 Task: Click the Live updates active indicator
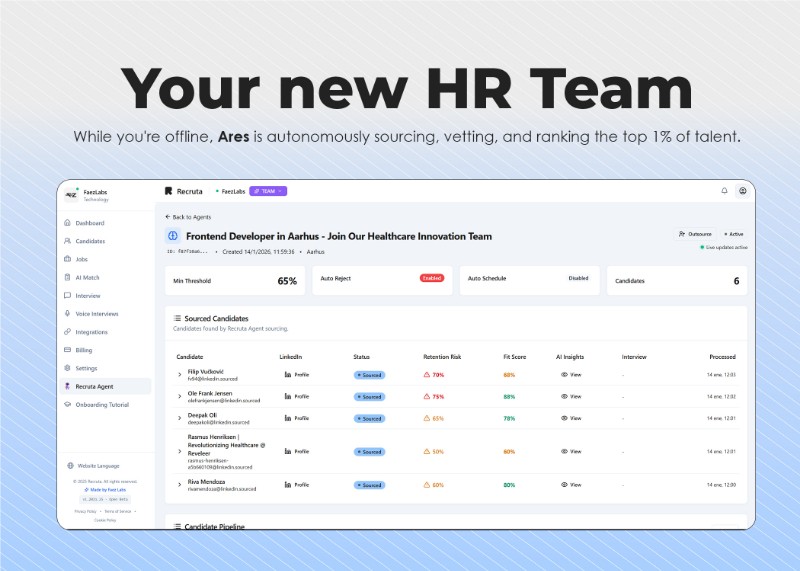click(724, 247)
